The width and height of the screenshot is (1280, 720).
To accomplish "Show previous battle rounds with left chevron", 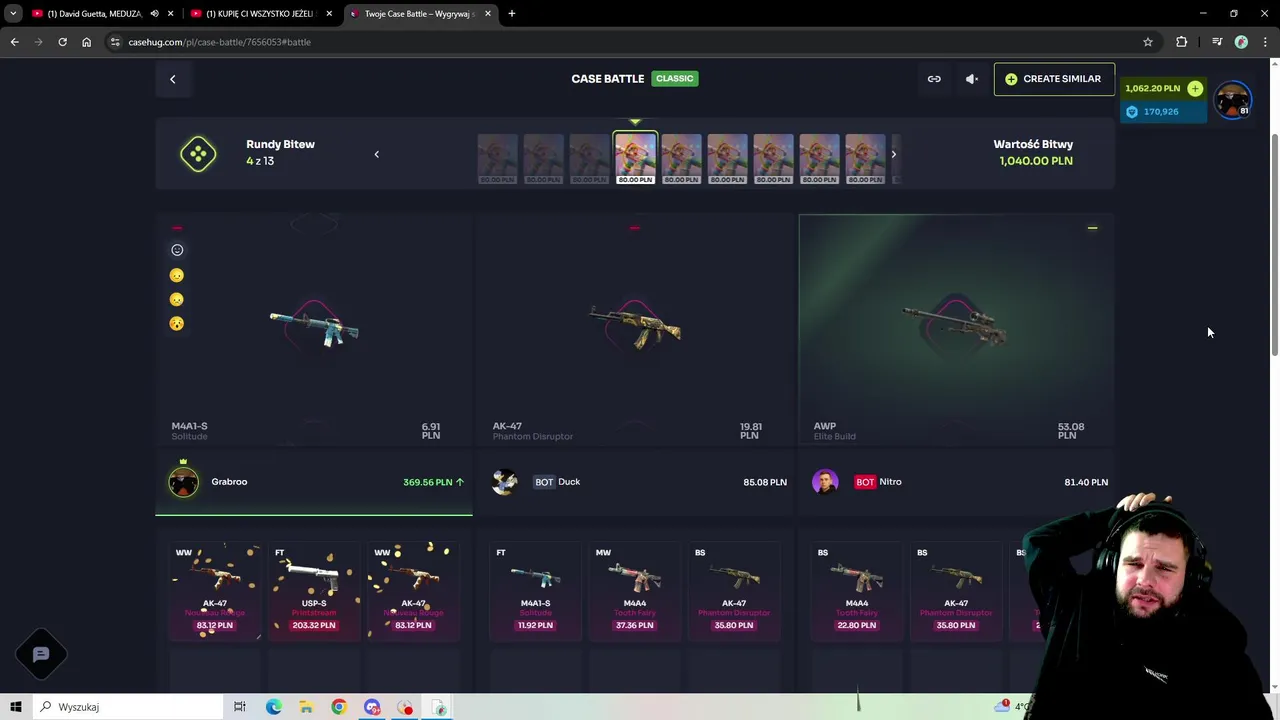I will click(376, 154).
